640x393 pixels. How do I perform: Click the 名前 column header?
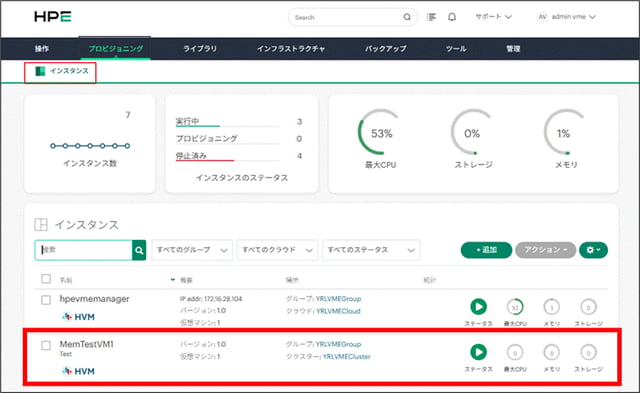click(x=66, y=280)
